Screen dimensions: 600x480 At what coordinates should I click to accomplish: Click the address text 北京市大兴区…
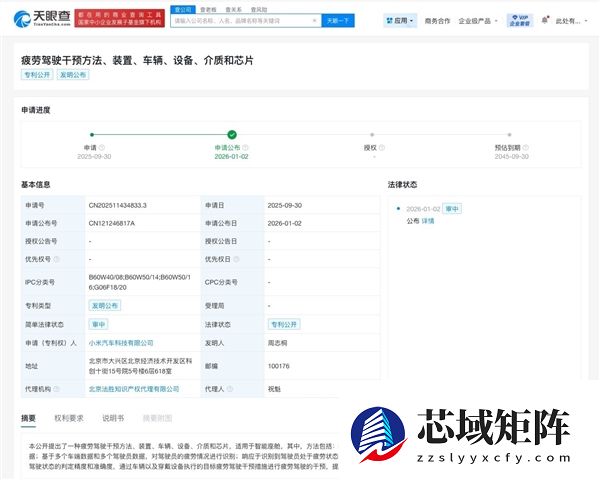click(140, 366)
